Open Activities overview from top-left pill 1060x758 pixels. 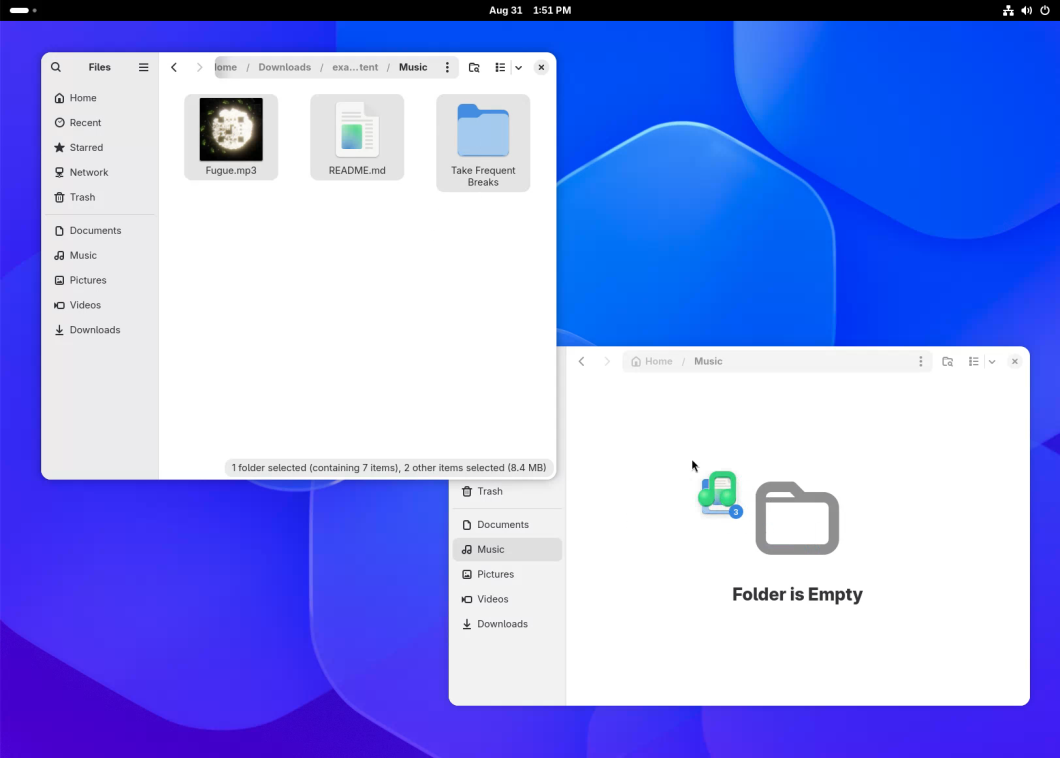point(23,10)
